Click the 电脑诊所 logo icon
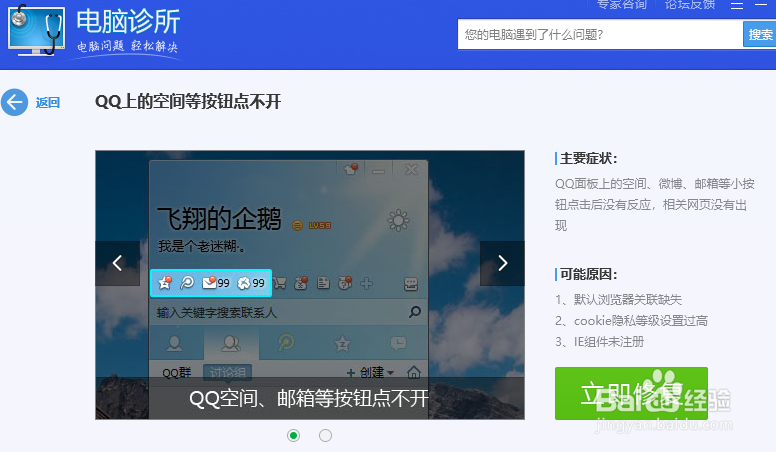776x452 pixels. pyautogui.click(x=37, y=31)
